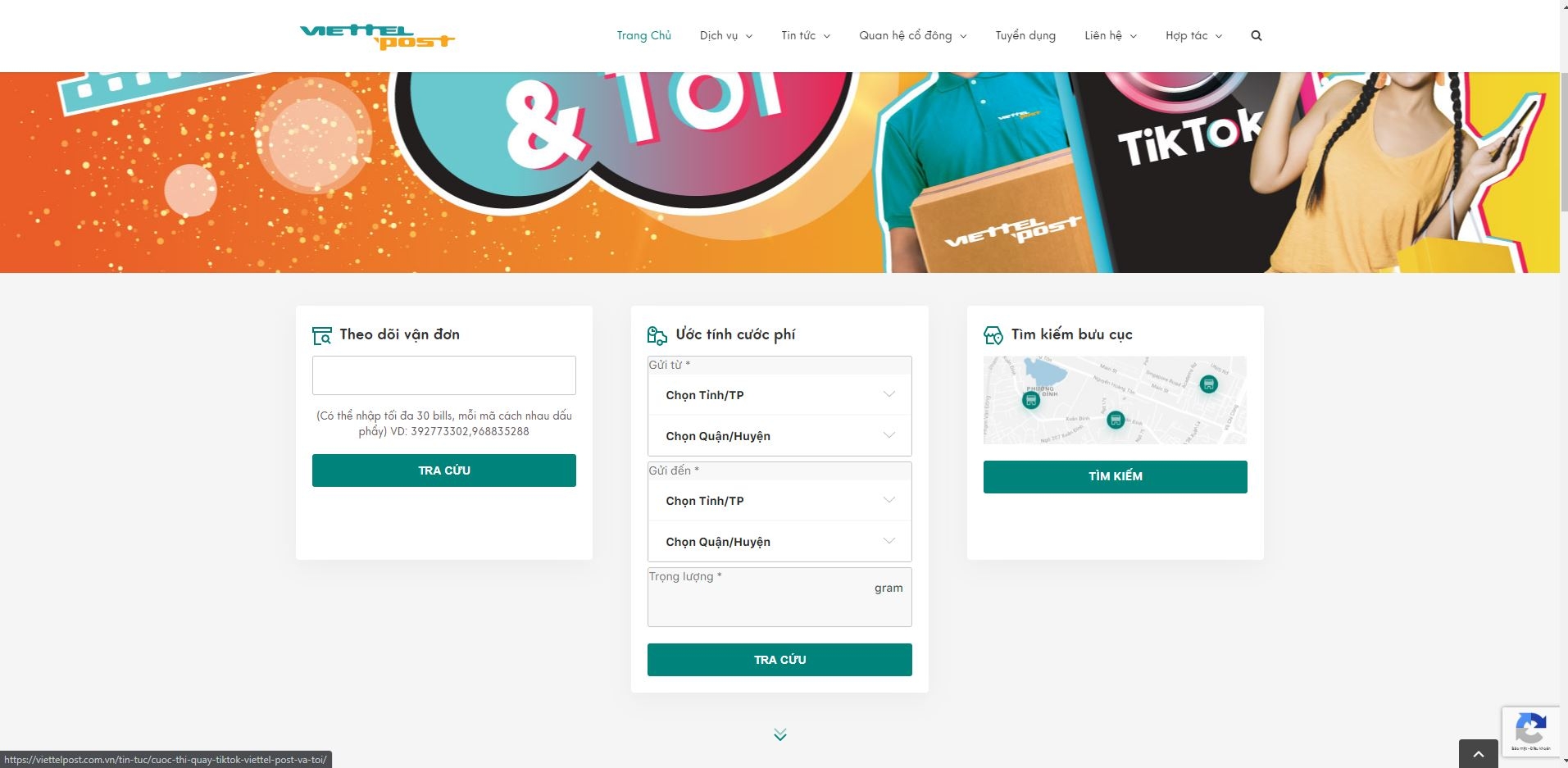Click the double chevron scroll-down icon
This screenshot has height=768, width=1568.
pyautogui.click(x=780, y=734)
